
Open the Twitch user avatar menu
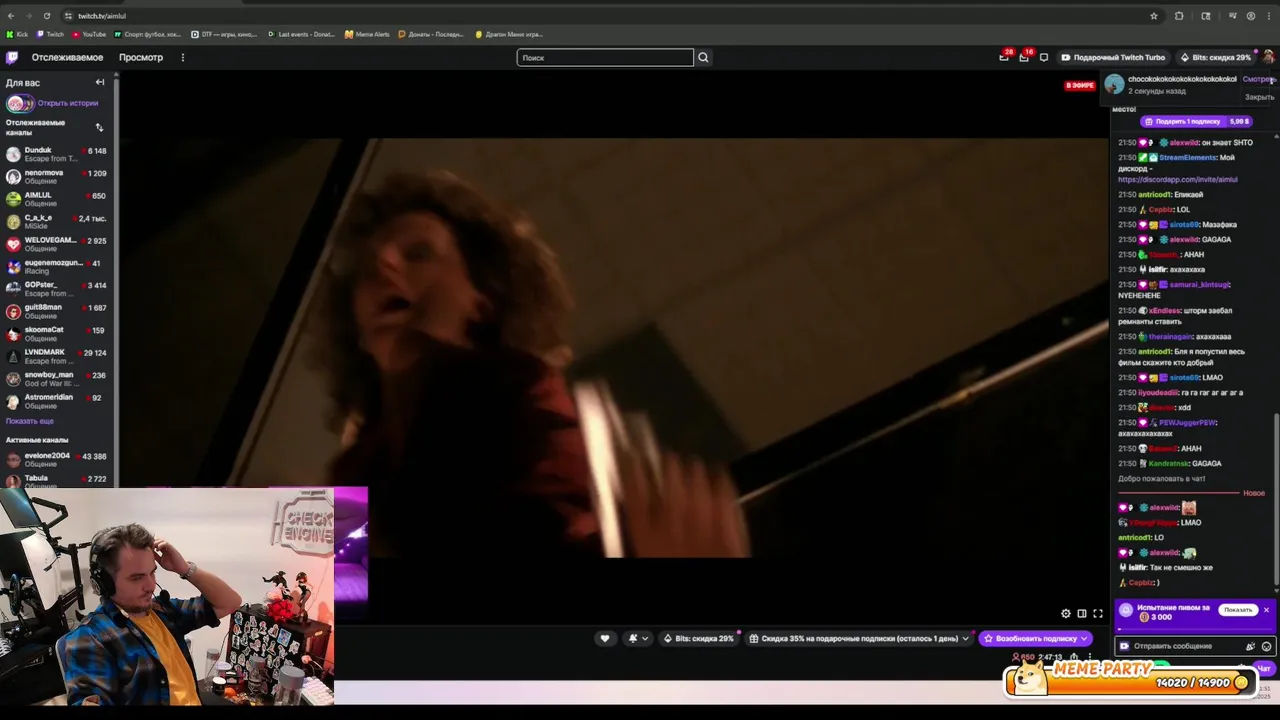click(1269, 57)
